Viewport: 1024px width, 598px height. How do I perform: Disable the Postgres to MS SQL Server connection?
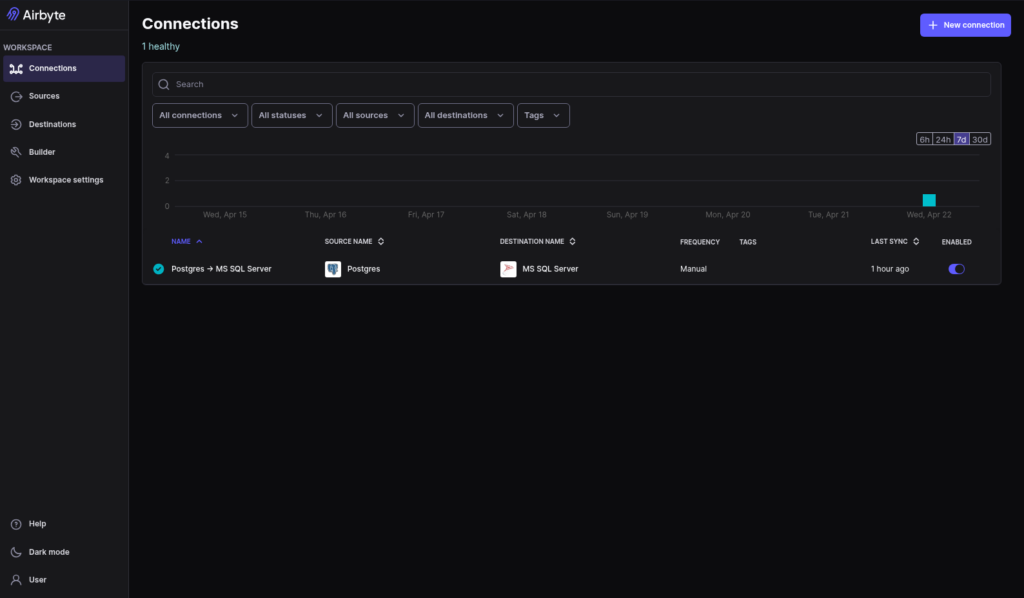[x=955, y=268]
